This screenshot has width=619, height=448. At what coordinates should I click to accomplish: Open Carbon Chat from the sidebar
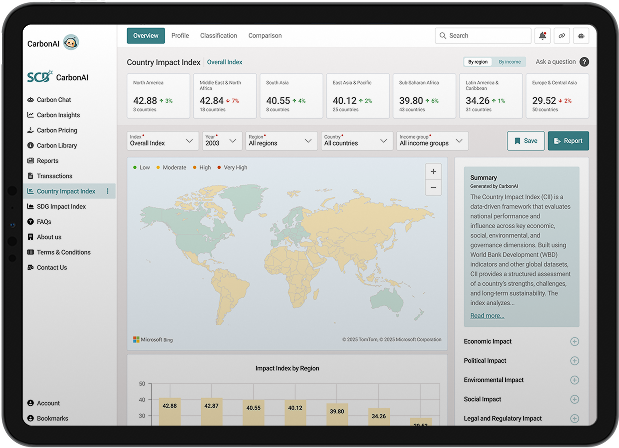[54, 100]
